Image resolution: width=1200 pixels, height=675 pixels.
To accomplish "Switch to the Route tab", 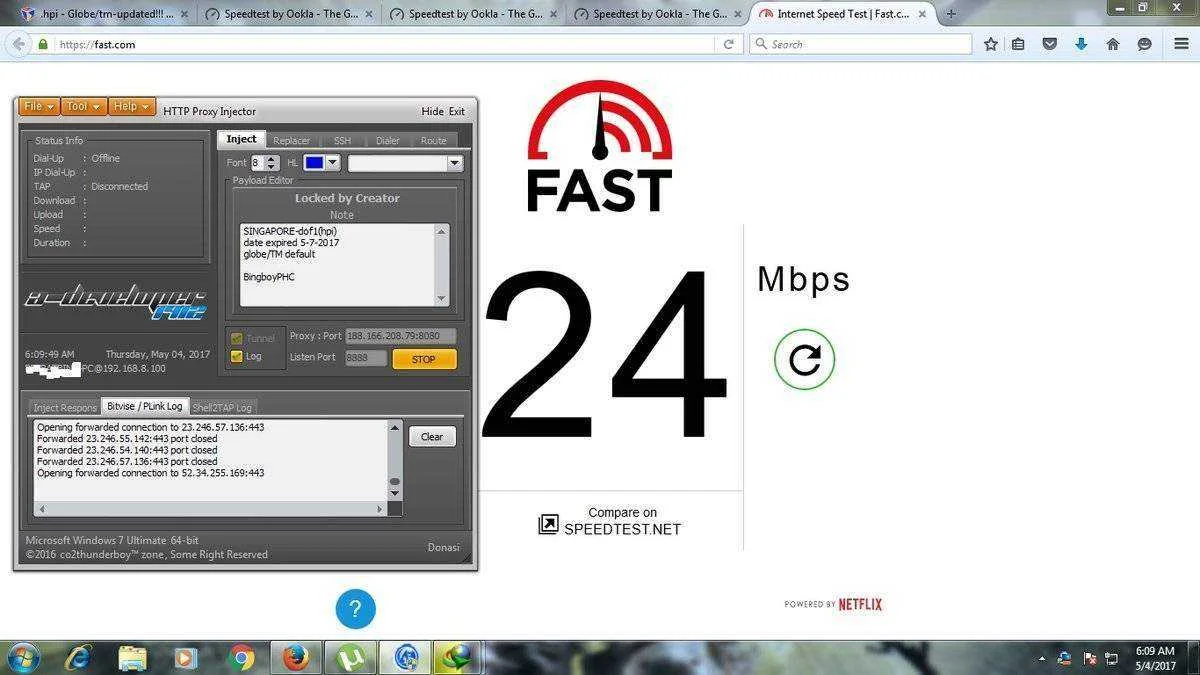I will click(433, 140).
